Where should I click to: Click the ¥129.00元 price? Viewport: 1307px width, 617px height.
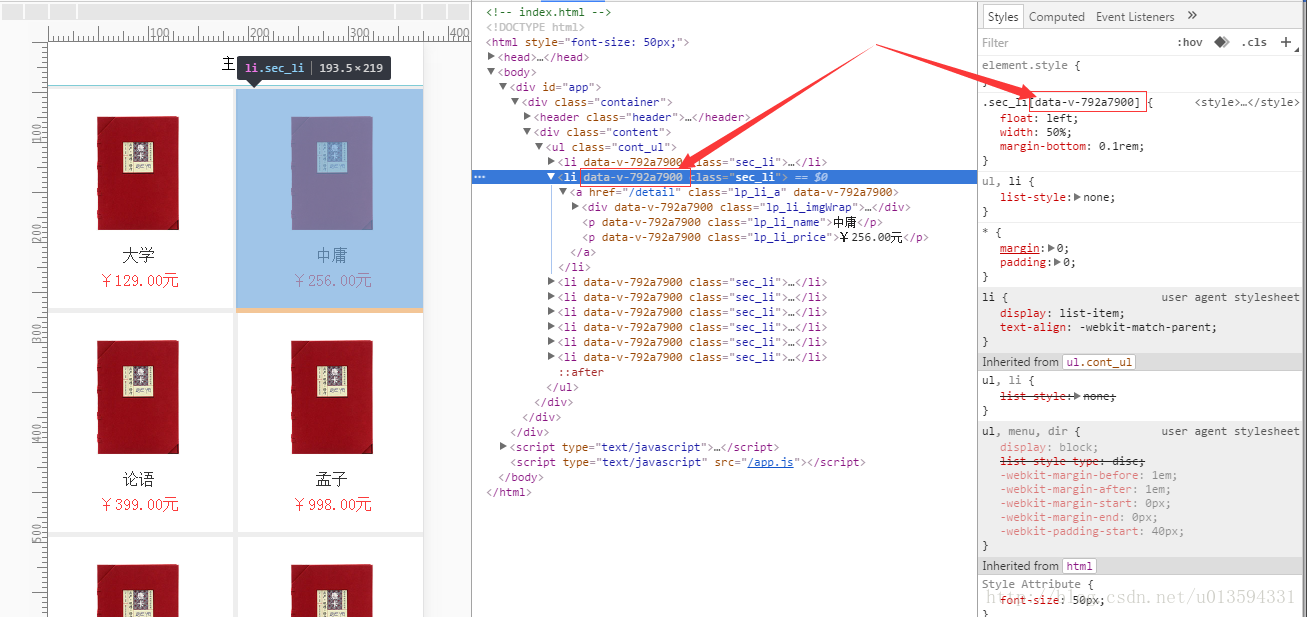(139, 281)
